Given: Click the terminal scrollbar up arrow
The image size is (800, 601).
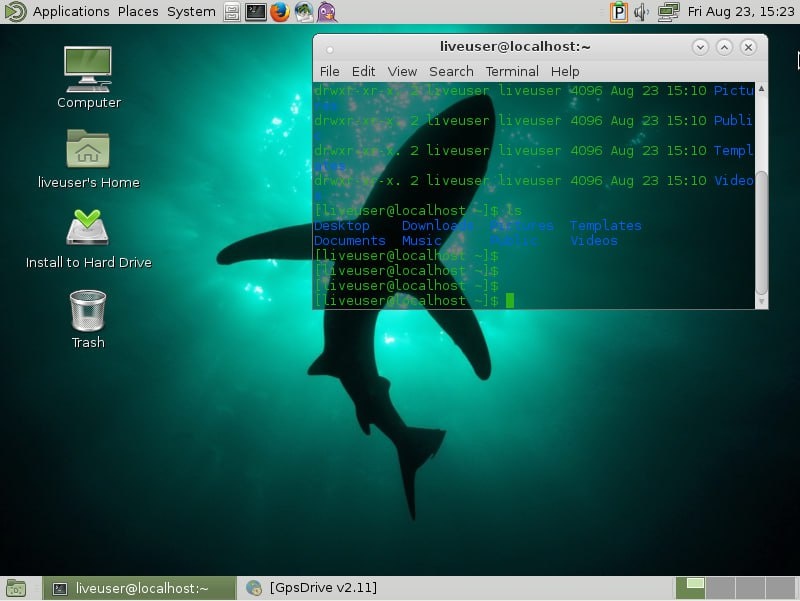Looking at the screenshot, I should 761,89.
